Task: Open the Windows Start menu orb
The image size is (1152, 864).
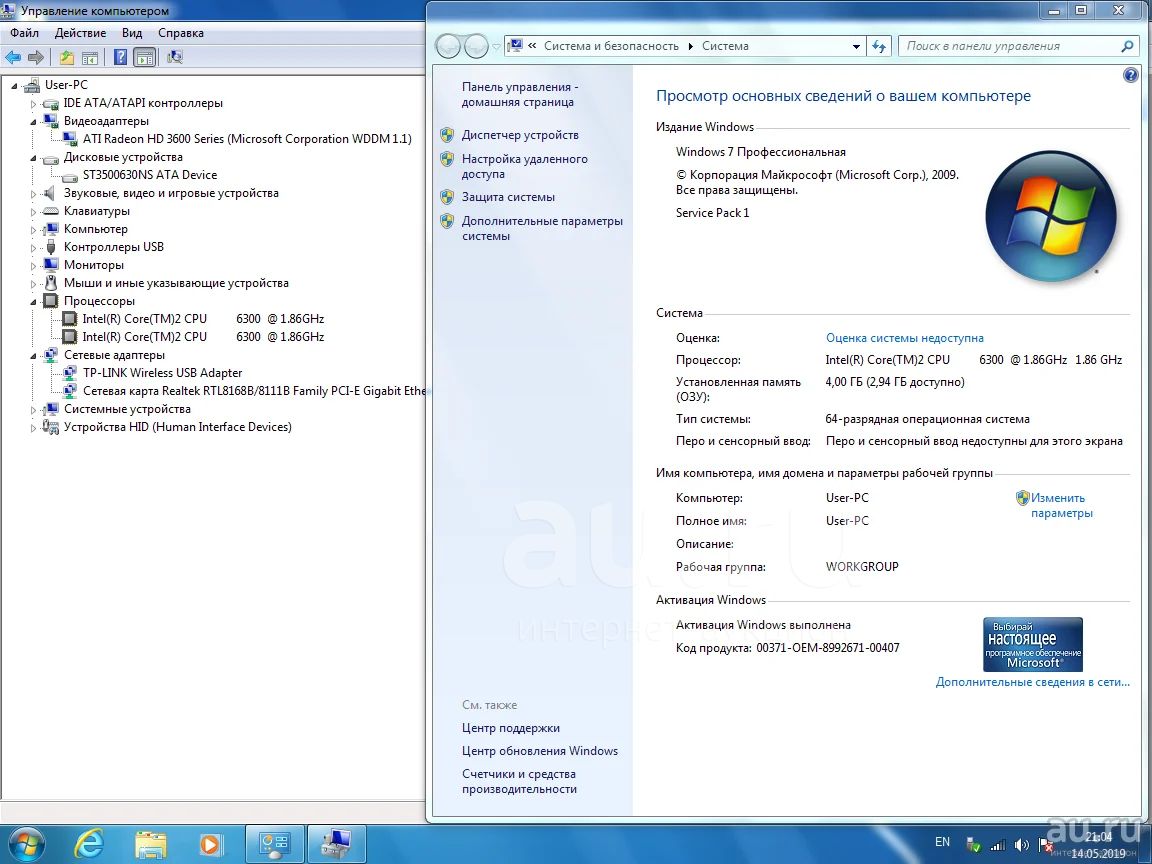Action: (26, 844)
